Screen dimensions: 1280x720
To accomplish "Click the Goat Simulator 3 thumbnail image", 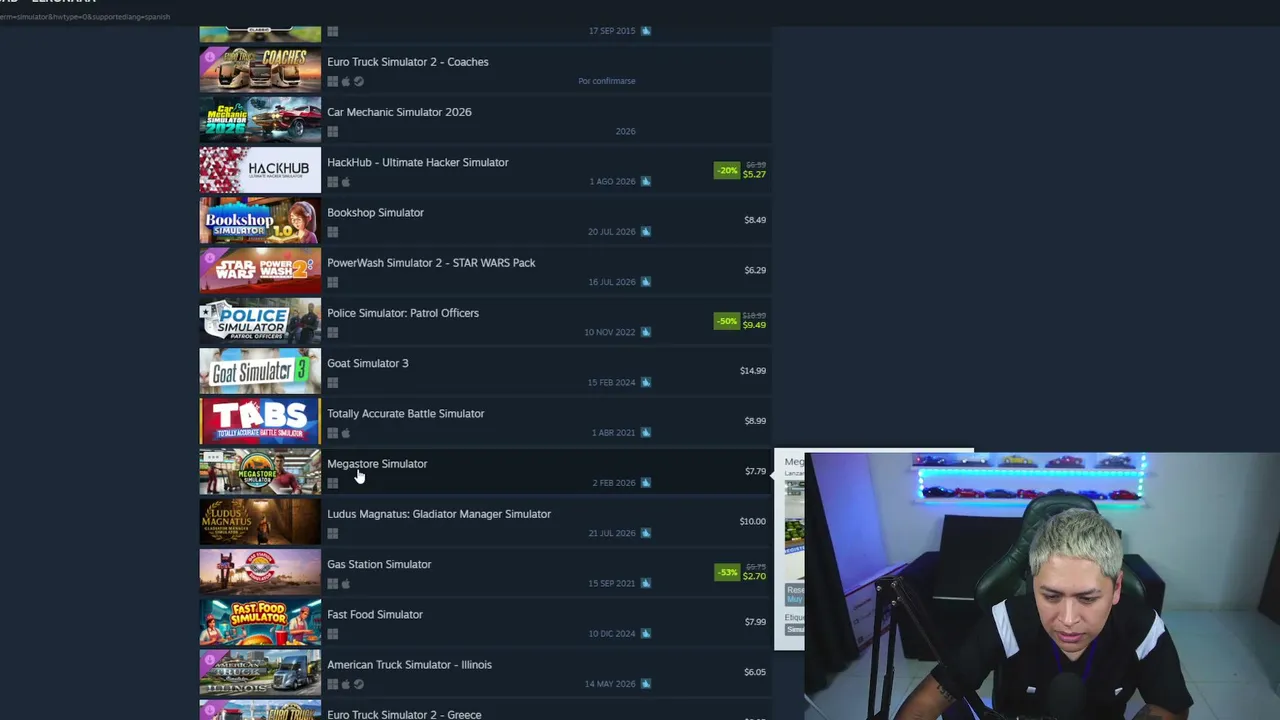I will click(x=260, y=371).
